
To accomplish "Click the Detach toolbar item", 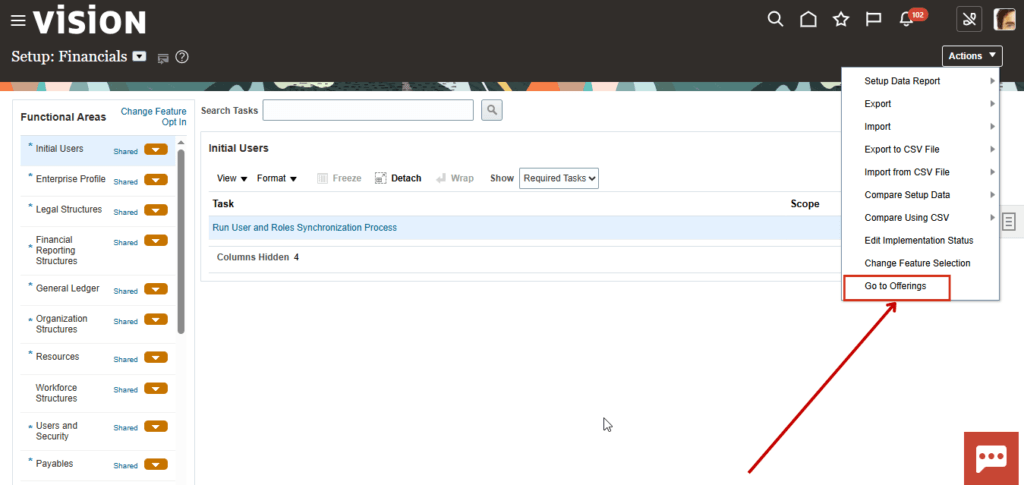I will click(398, 178).
